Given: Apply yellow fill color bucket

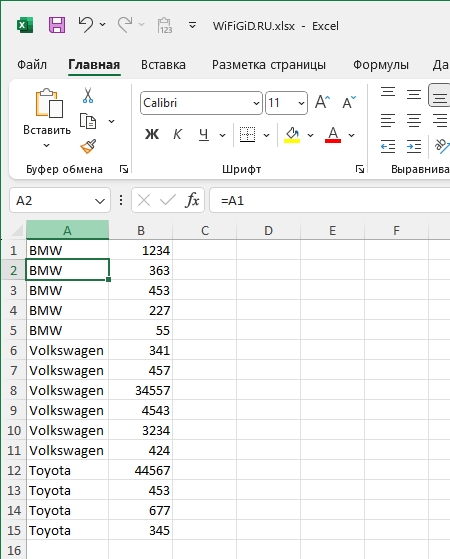Looking at the screenshot, I should 292,135.
